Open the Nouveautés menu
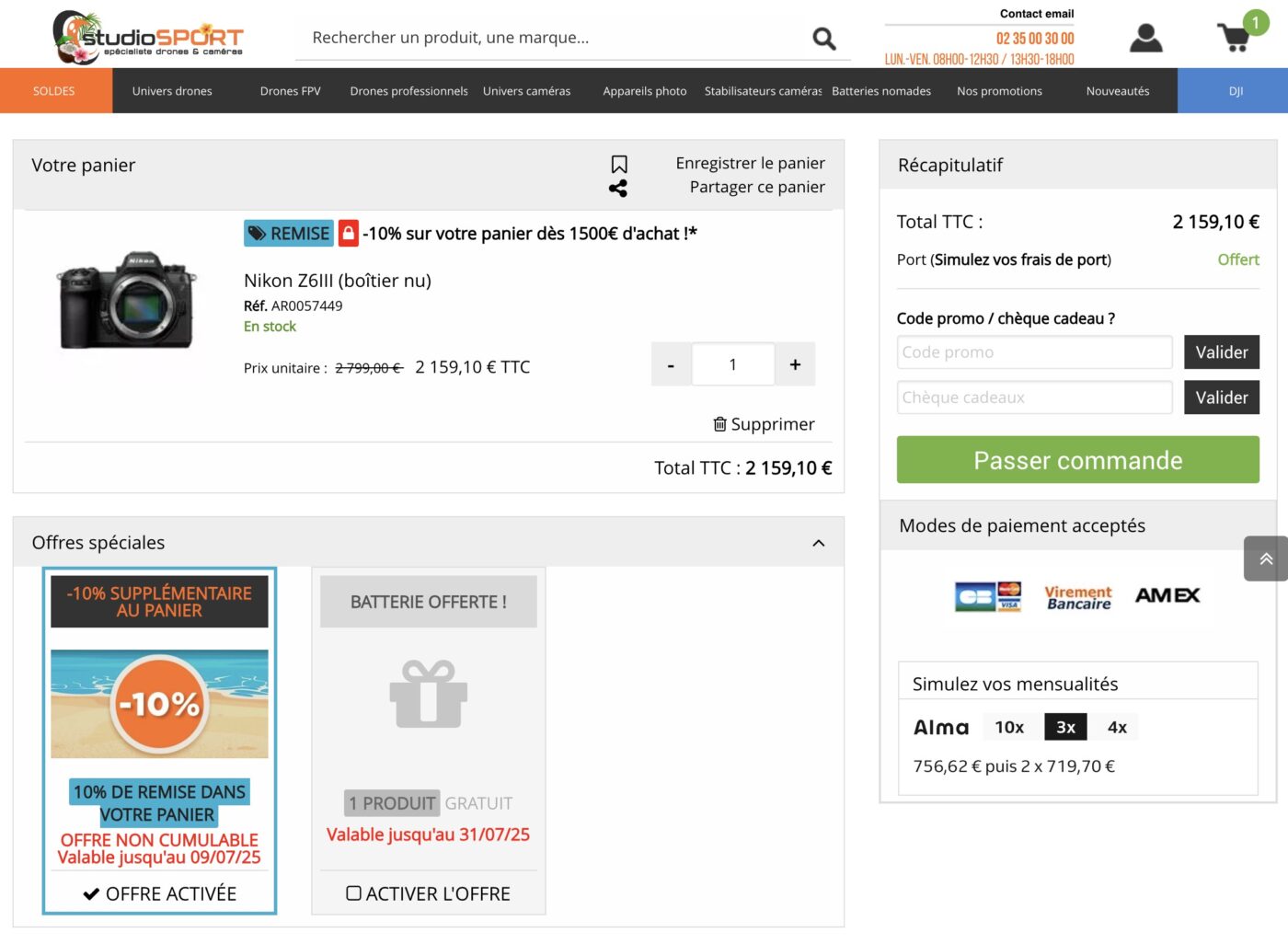Screen dimensions: 1288x944 (1118, 91)
